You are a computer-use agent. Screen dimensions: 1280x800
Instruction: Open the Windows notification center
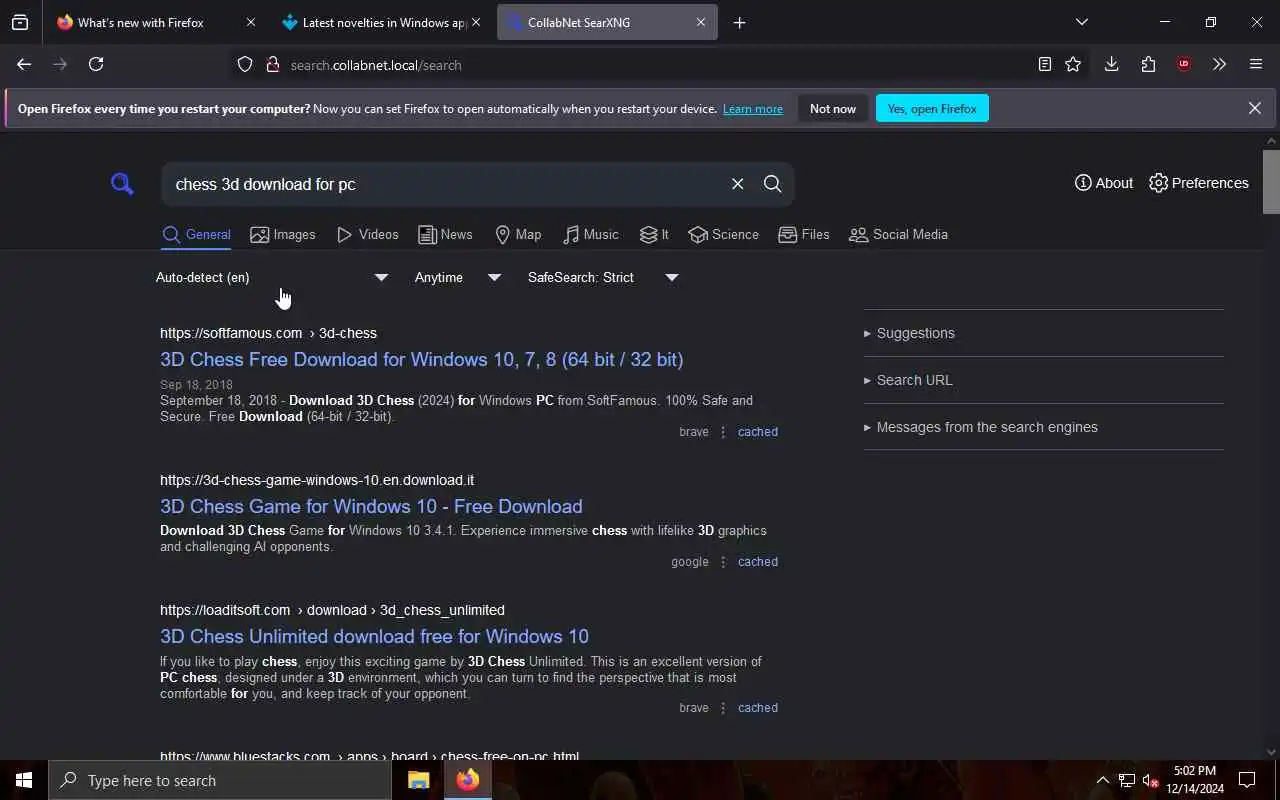[x=1247, y=780]
